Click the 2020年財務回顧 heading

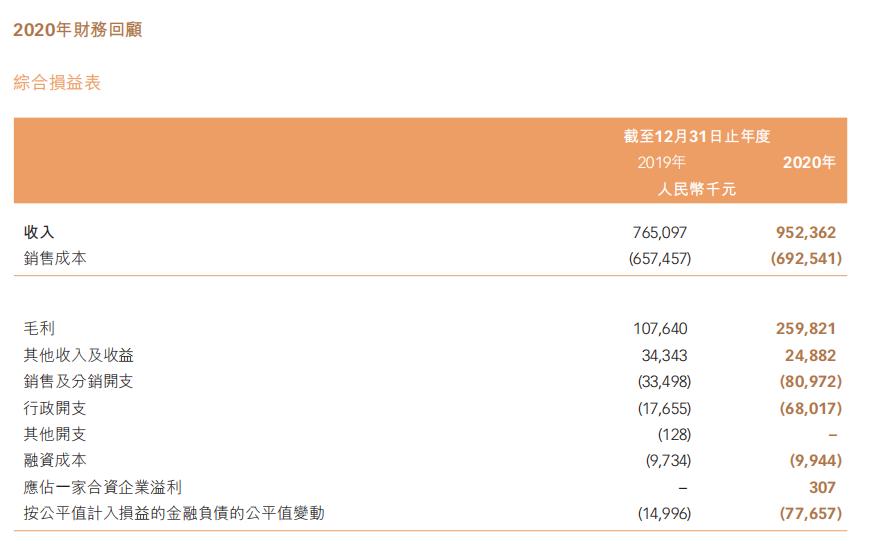point(78,29)
